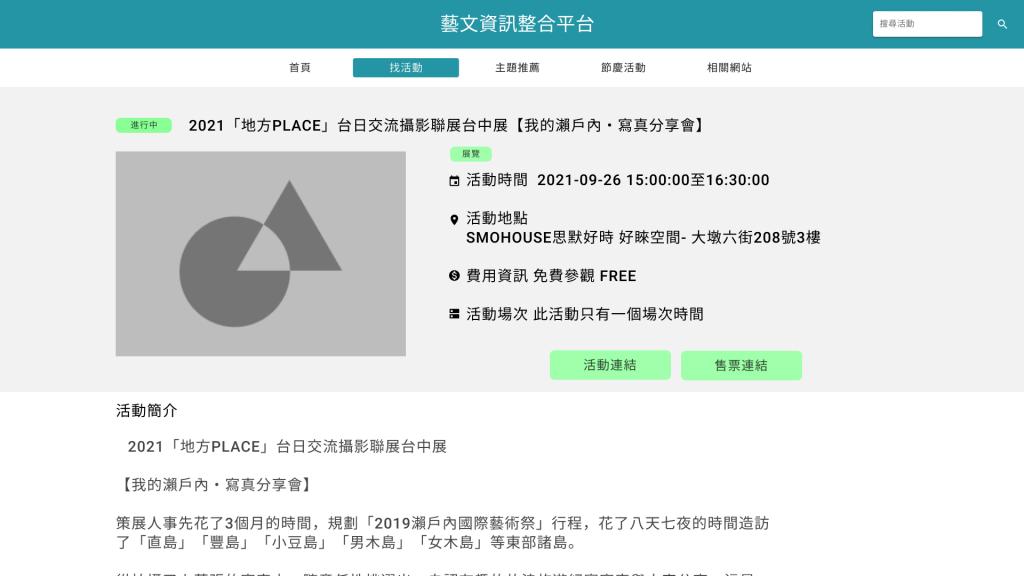
Task: Click the sessions icon beside 活動場次
Action: click(454, 314)
